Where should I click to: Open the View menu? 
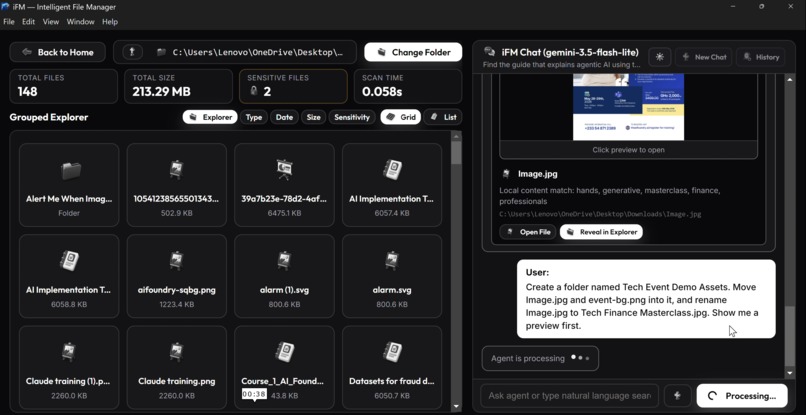click(x=51, y=22)
